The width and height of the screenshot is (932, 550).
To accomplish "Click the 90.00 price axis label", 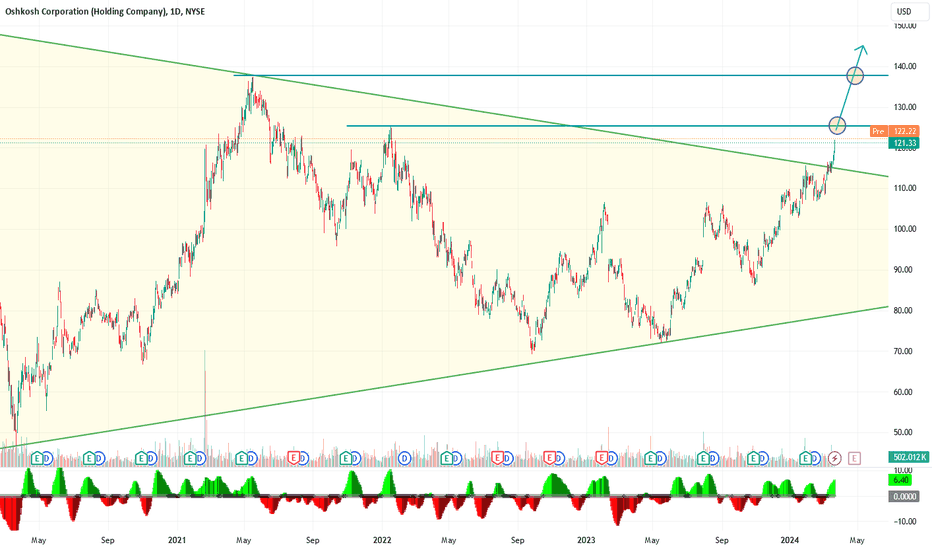I will coord(904,269).
